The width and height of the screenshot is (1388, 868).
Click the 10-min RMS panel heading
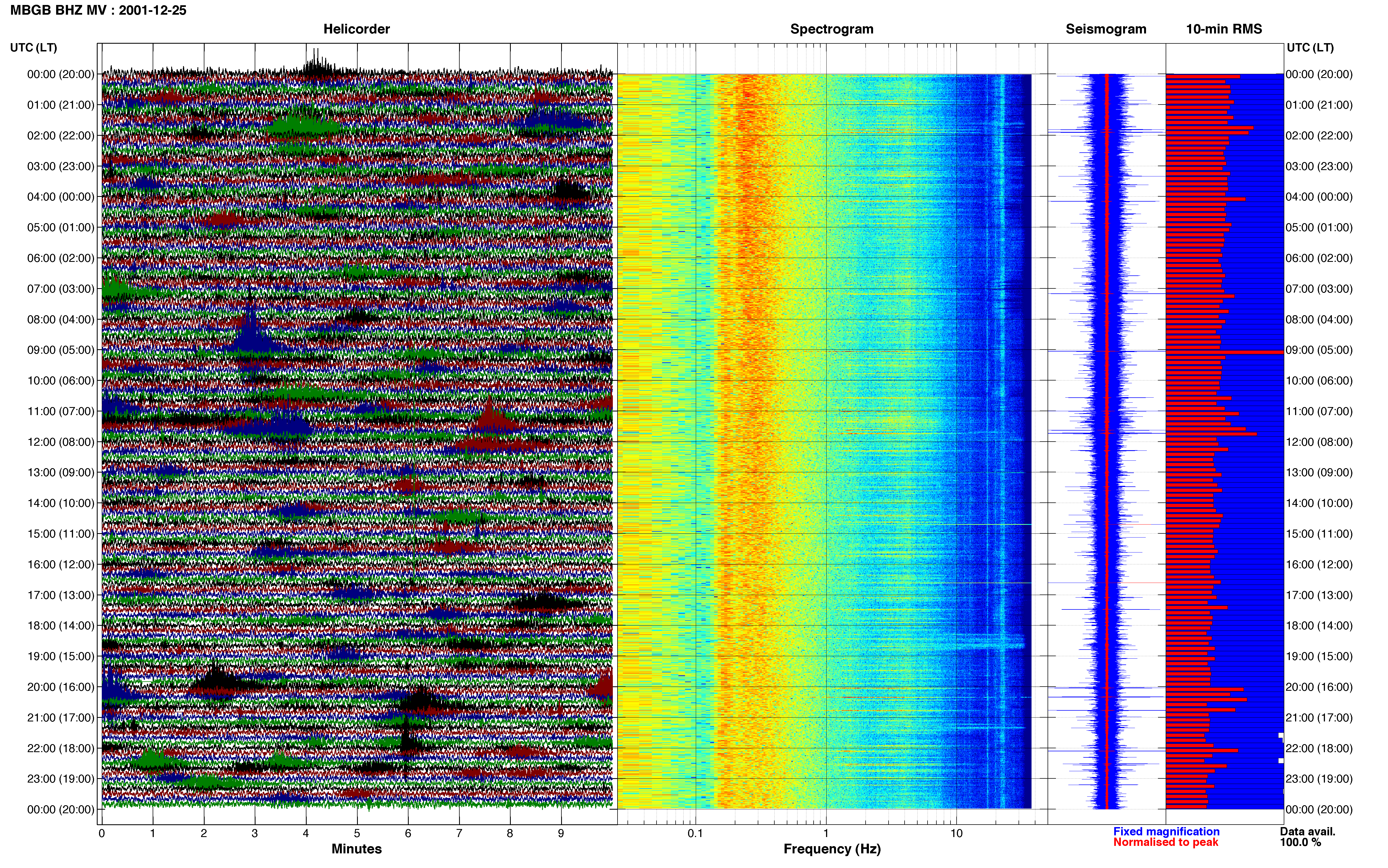tap(1224, 29)
